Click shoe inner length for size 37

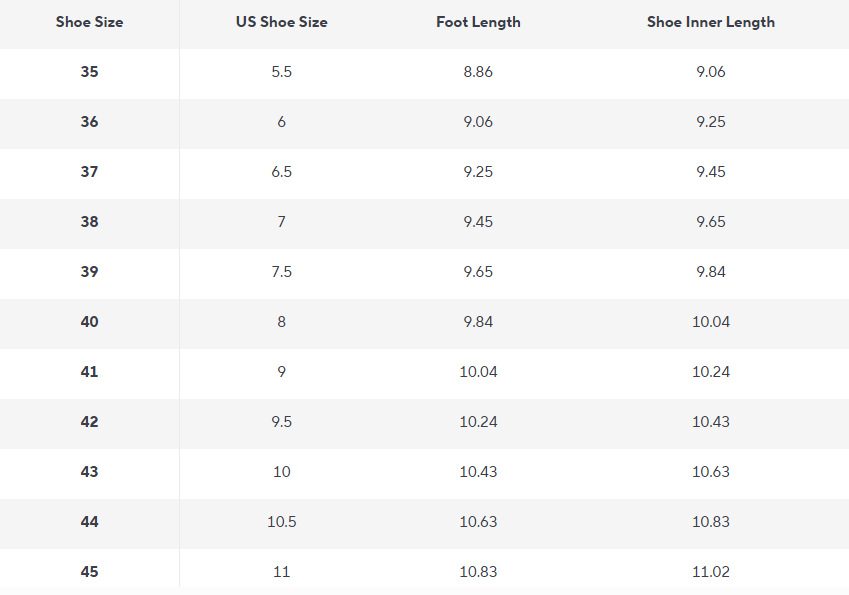point(710,172)
